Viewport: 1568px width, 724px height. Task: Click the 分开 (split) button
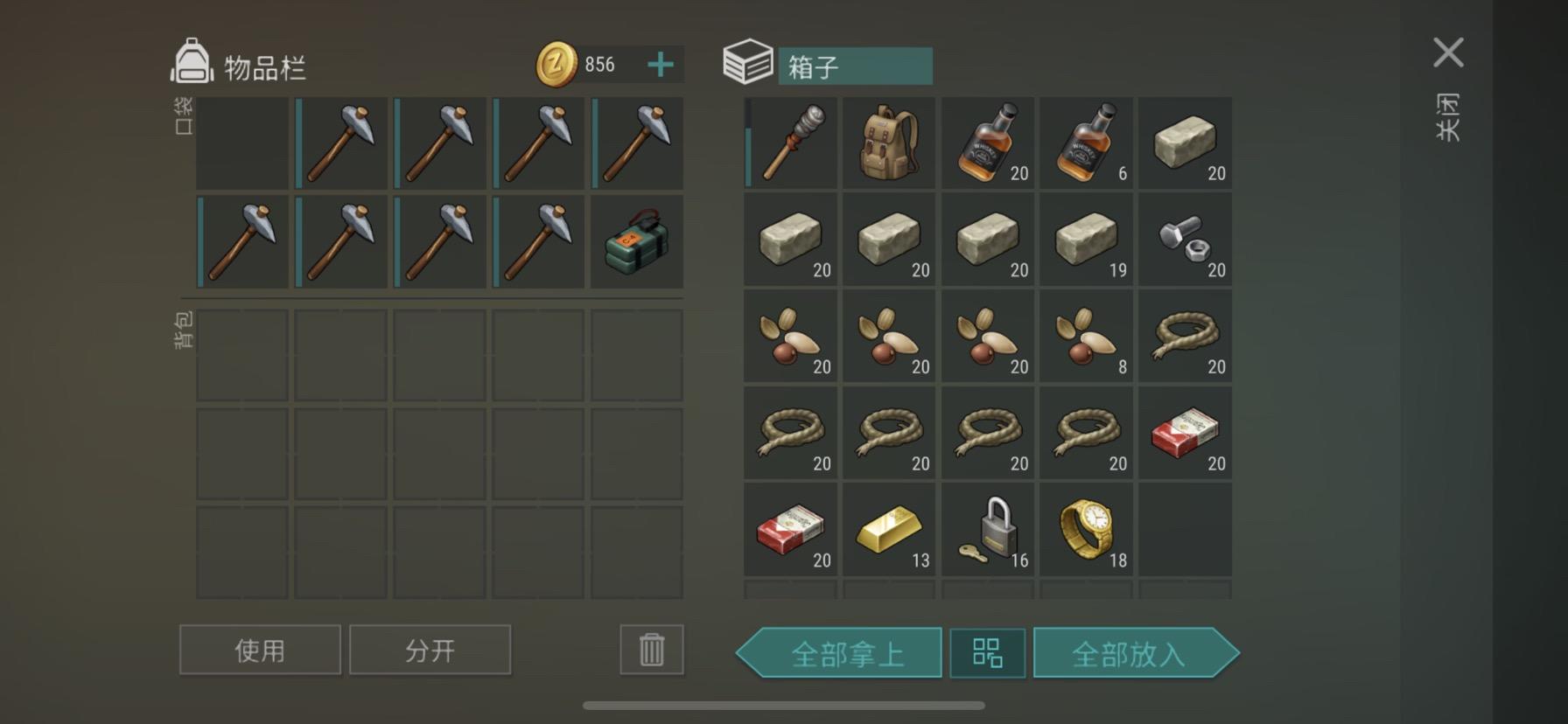point(430,650)
